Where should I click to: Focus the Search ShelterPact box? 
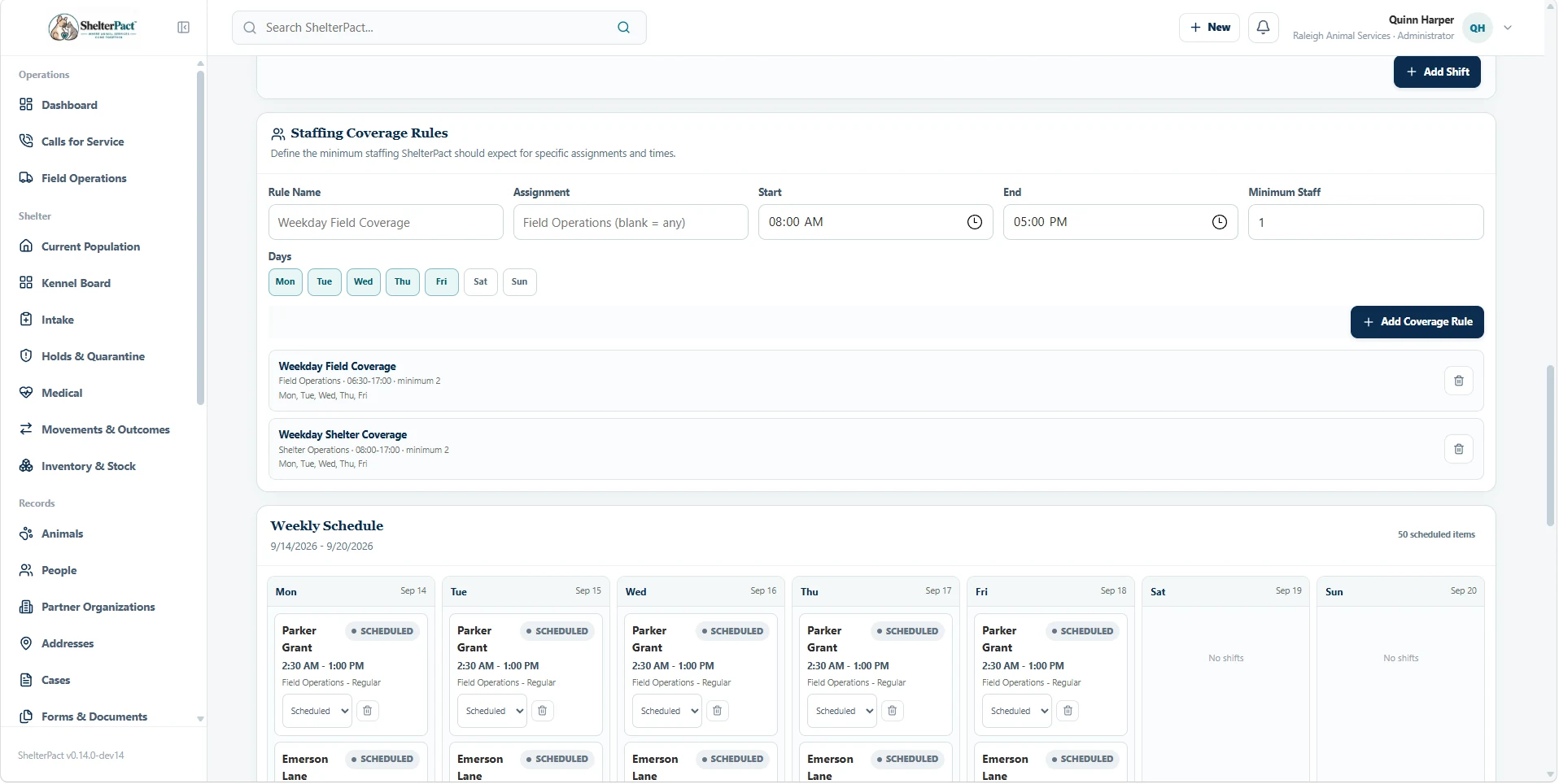[x=439, y=28]
